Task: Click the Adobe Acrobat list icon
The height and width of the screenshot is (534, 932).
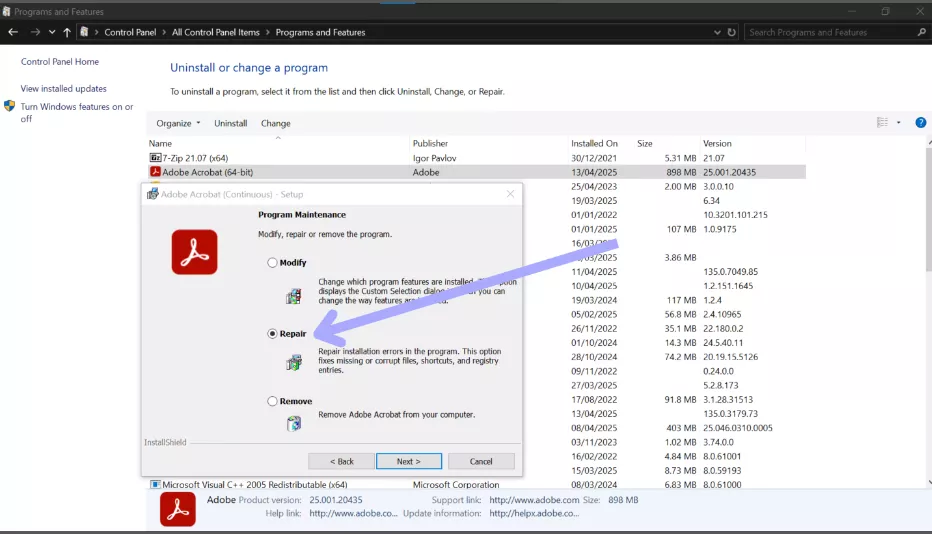Action: pyautogui.click(x=155, y=172)
